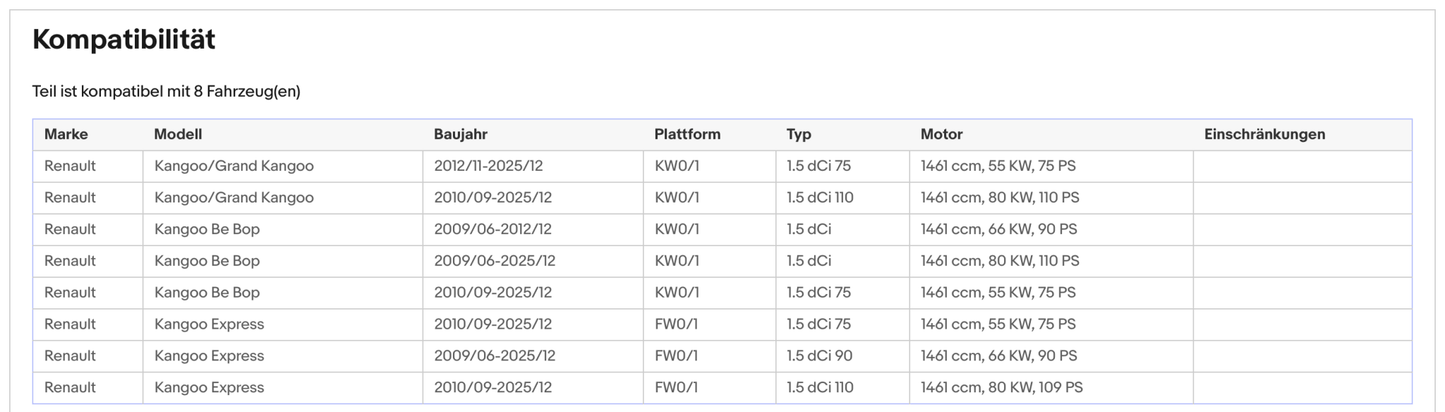Select Kangoo/Grand Kangoo in the 1.5 dCi 110 row

[233, 198]
